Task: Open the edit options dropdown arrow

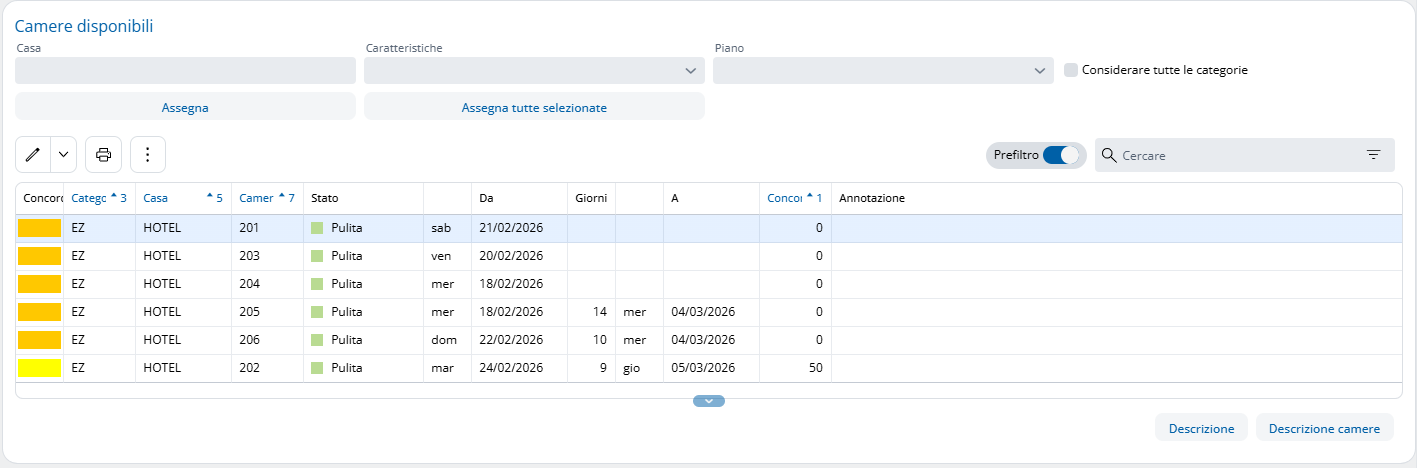Action: pos(63,154)
